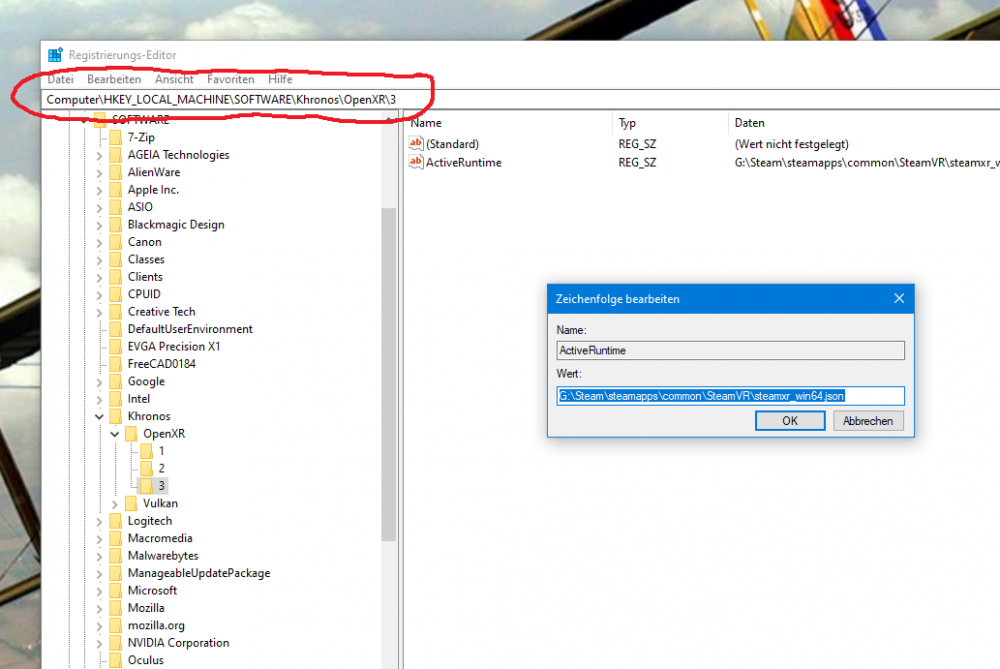This screenshot has height=669, width=1000.
Task: Select the mozilla.org key
Action: tap(156, 626)
